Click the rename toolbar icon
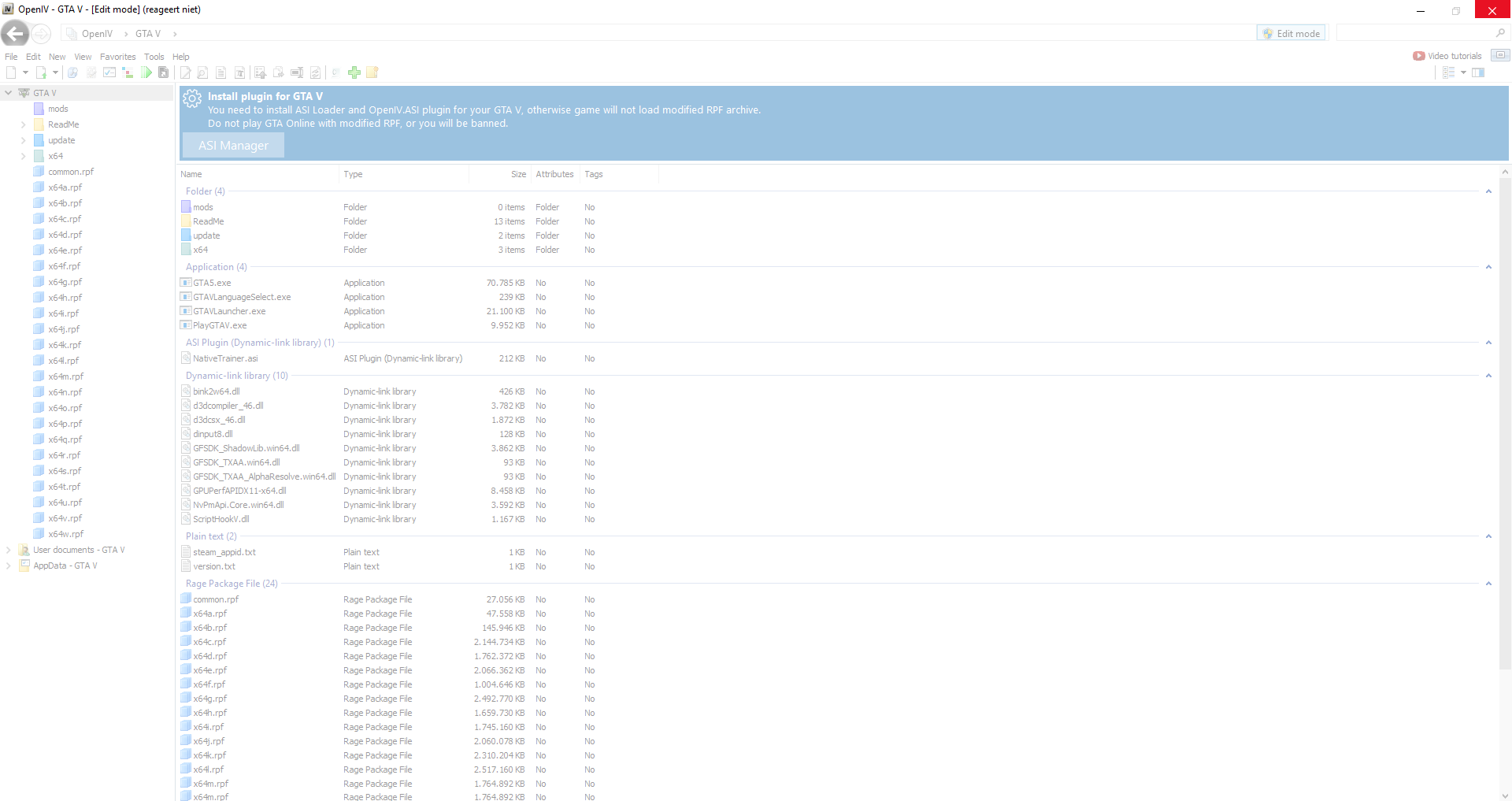 pos(297,72)
